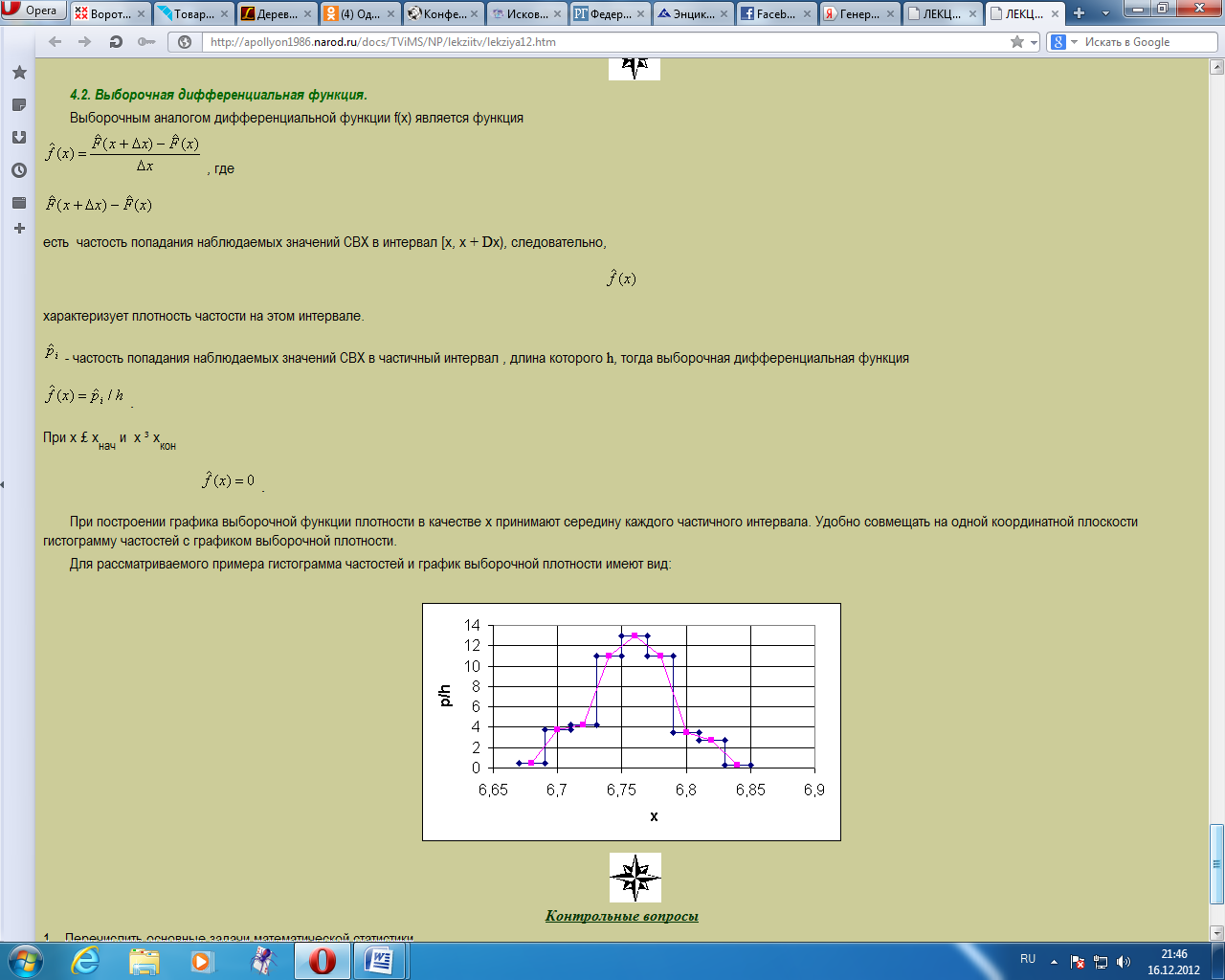
Task: Click the heading '4.2. Выборочная дифференциальная функция.'
Action: (218, 95)
